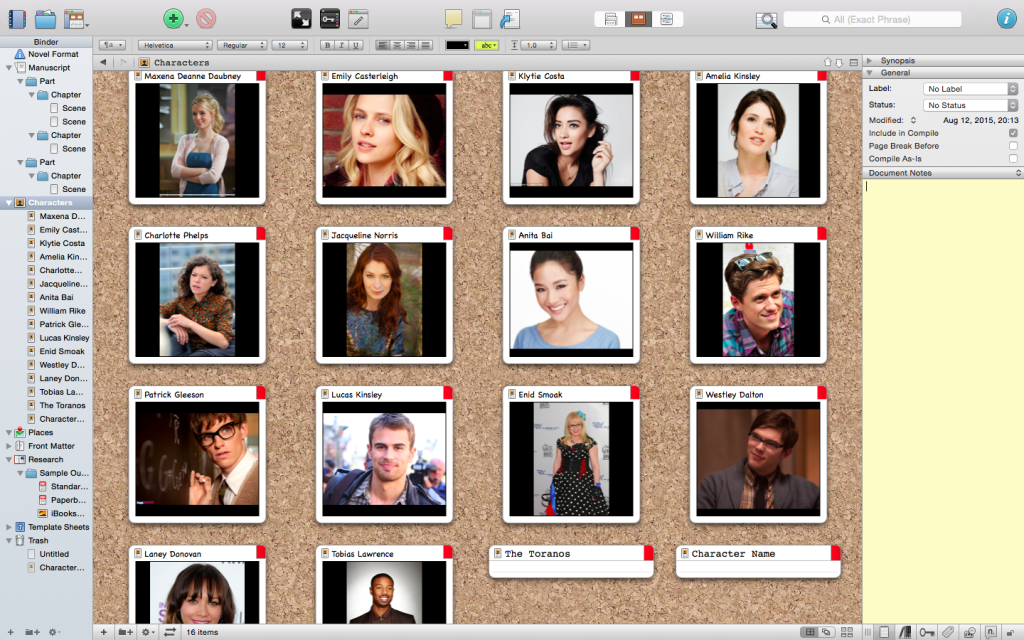Screen dimensions: 1024x640
Task: Enter full screen Compose mode
Action: [x=301, y=19]
